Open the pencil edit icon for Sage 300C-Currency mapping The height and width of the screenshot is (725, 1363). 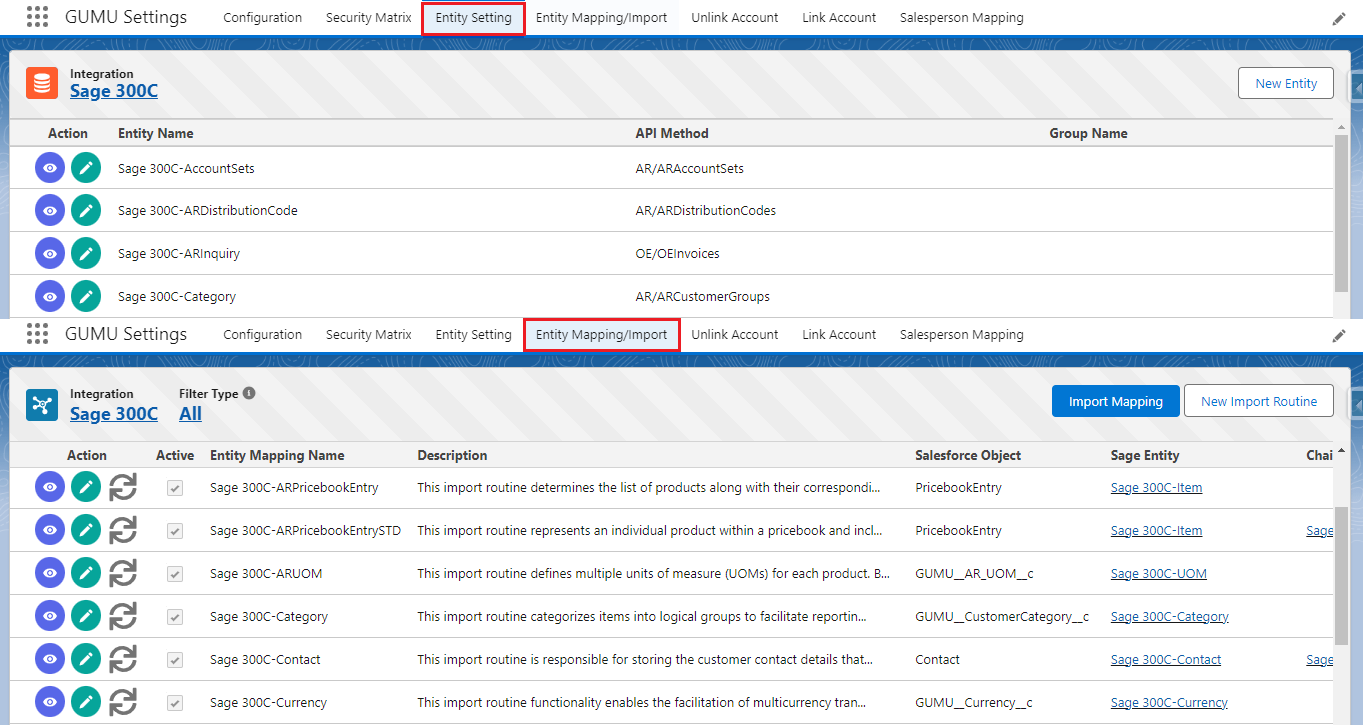click(x=86, y=702)
